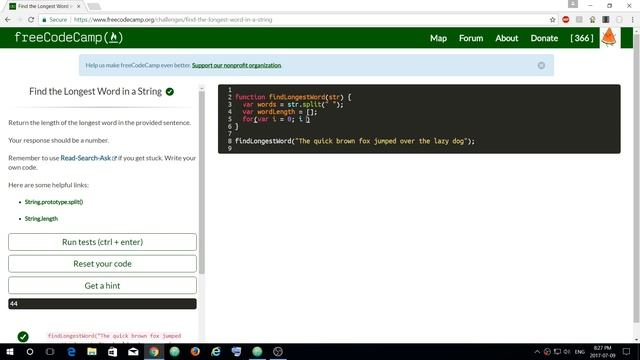Click Get a hint button
The image size is (640, 360).
tap(102, 286)
